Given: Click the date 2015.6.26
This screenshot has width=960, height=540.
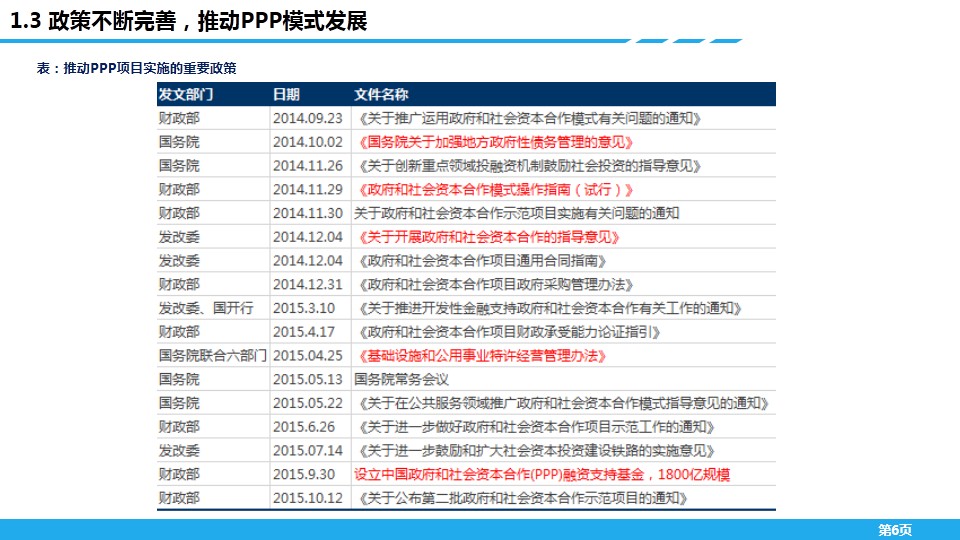Looking at the screenshot, I should click(304, 427).
